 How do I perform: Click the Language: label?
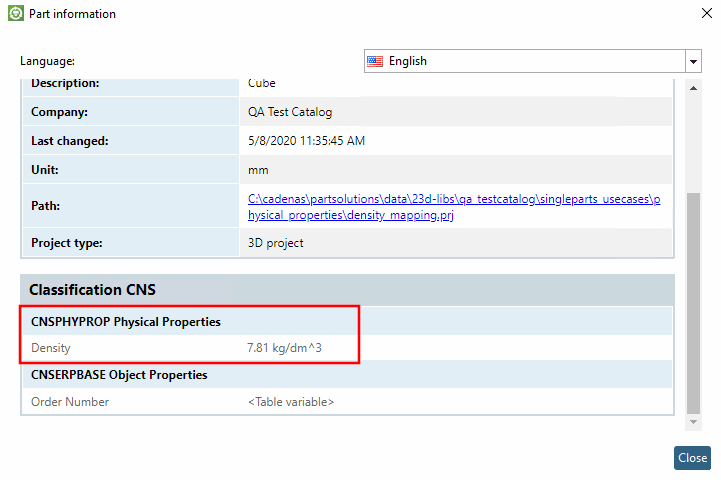pyautogui.click(x=47, y=61)
